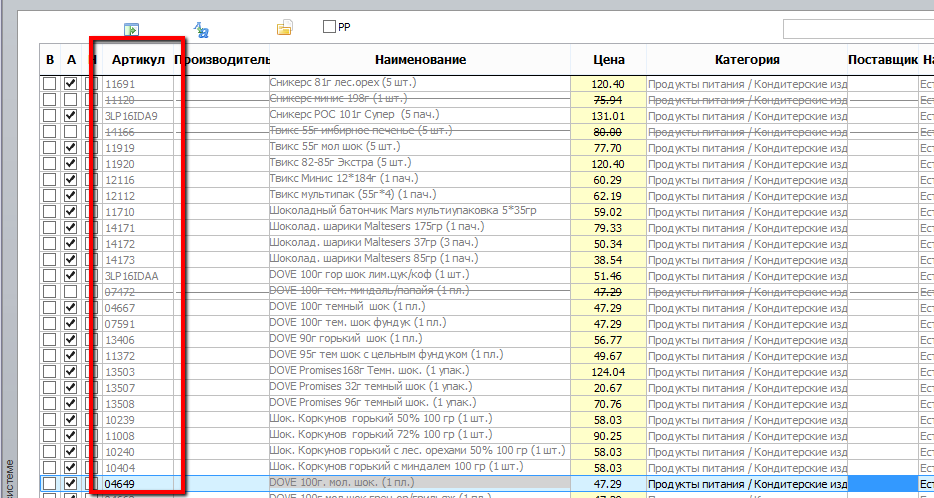Click the window icon with green arrow
Screen dimensions: 934x498
pos(131,29)
